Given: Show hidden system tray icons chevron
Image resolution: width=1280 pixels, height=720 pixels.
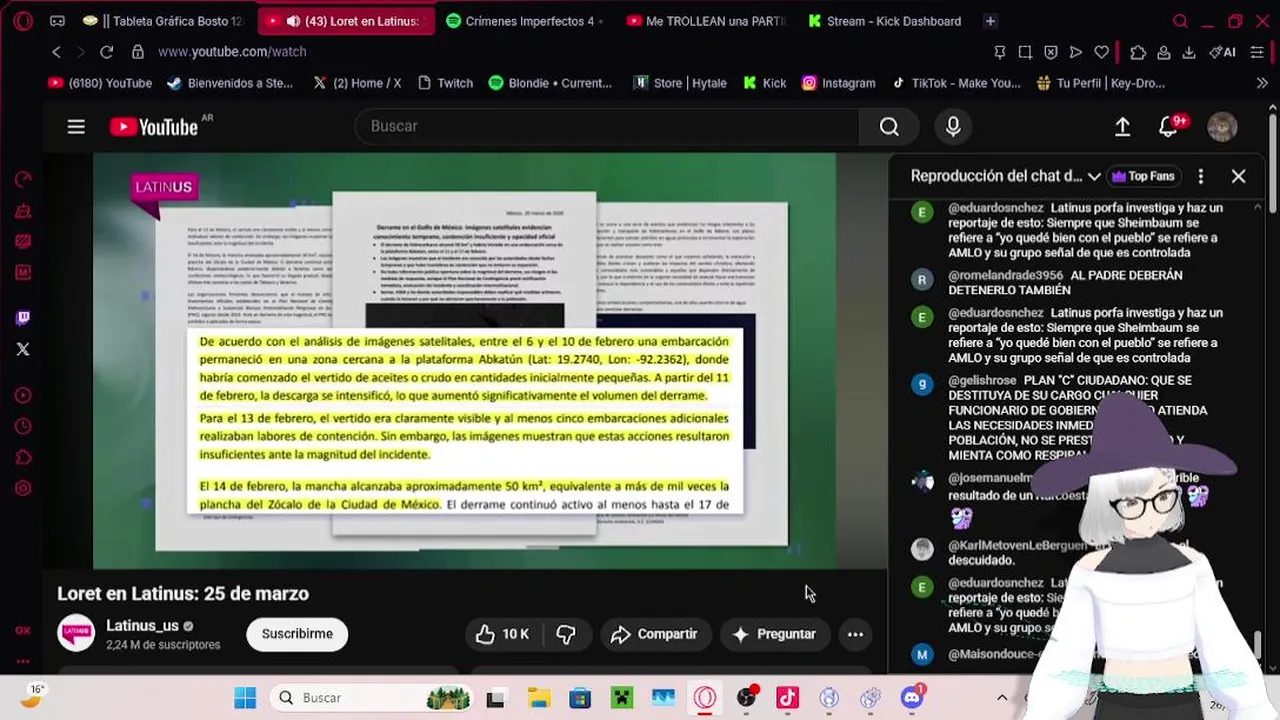Looking at the screenshot, I should click(1002, 698).
